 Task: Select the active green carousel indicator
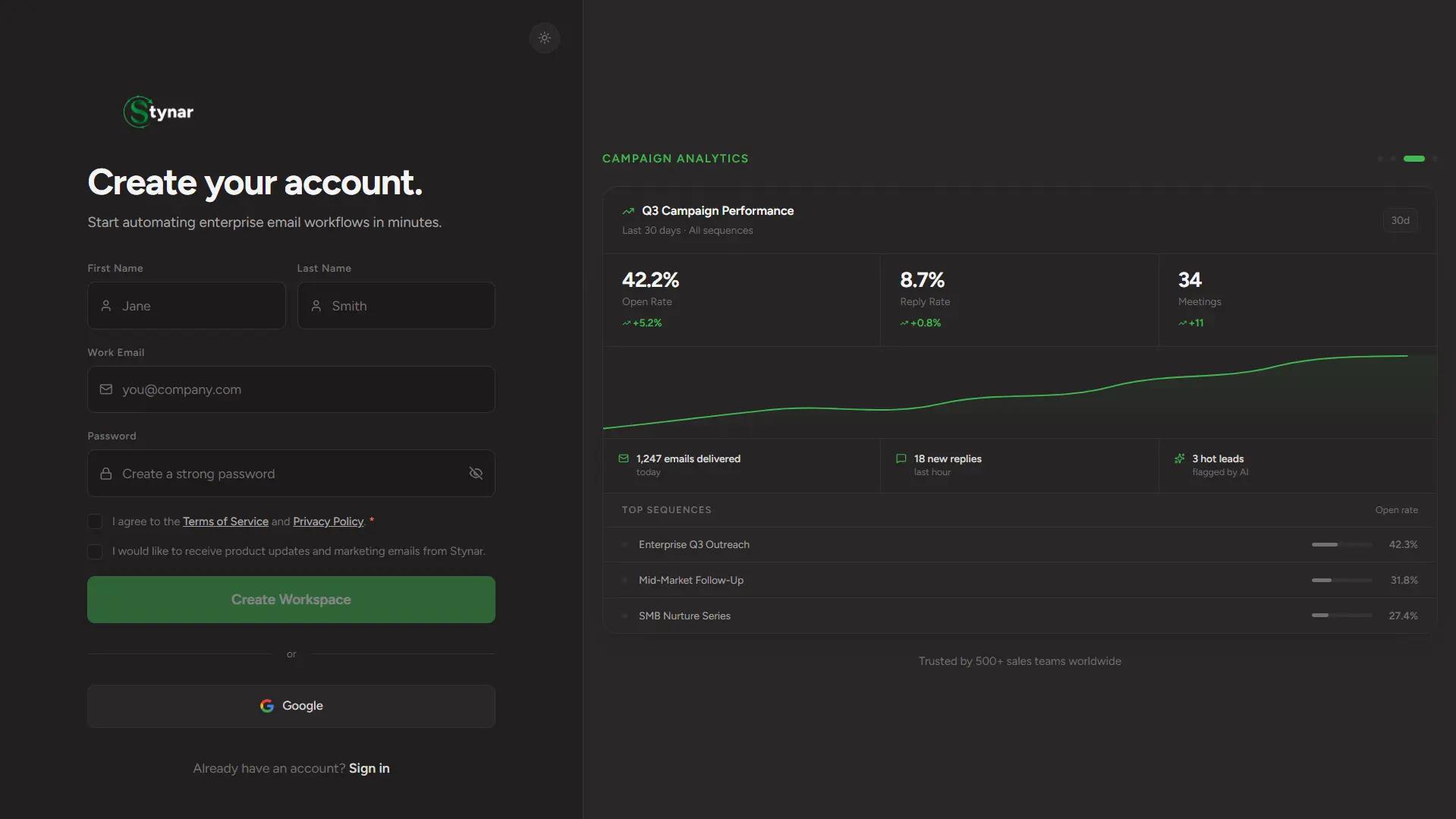(1414, 159)
